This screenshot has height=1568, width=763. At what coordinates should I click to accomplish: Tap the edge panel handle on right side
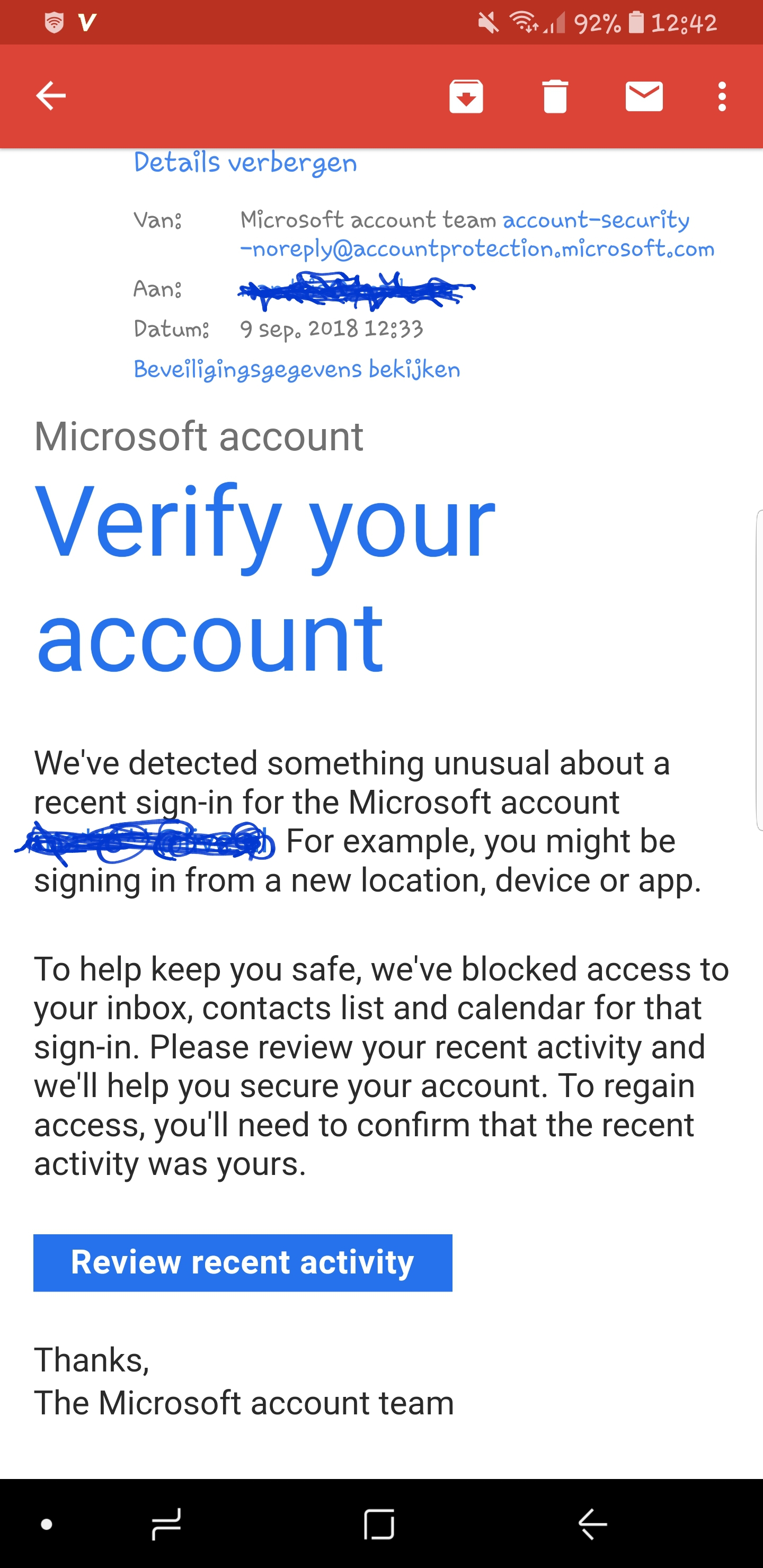coord(759,670)
